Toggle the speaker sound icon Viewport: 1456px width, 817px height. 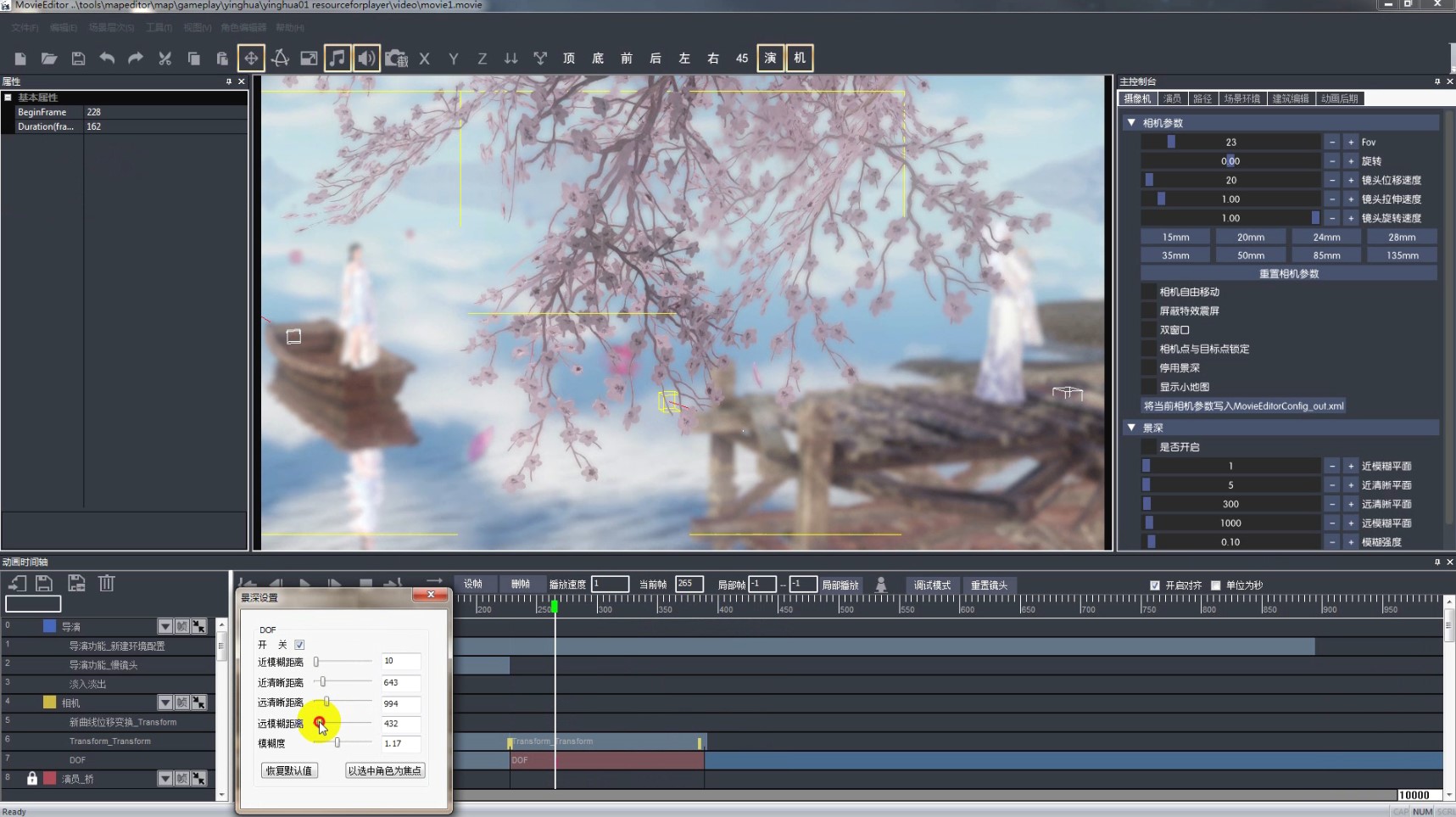pyautogui.click(x=366, y=59)
